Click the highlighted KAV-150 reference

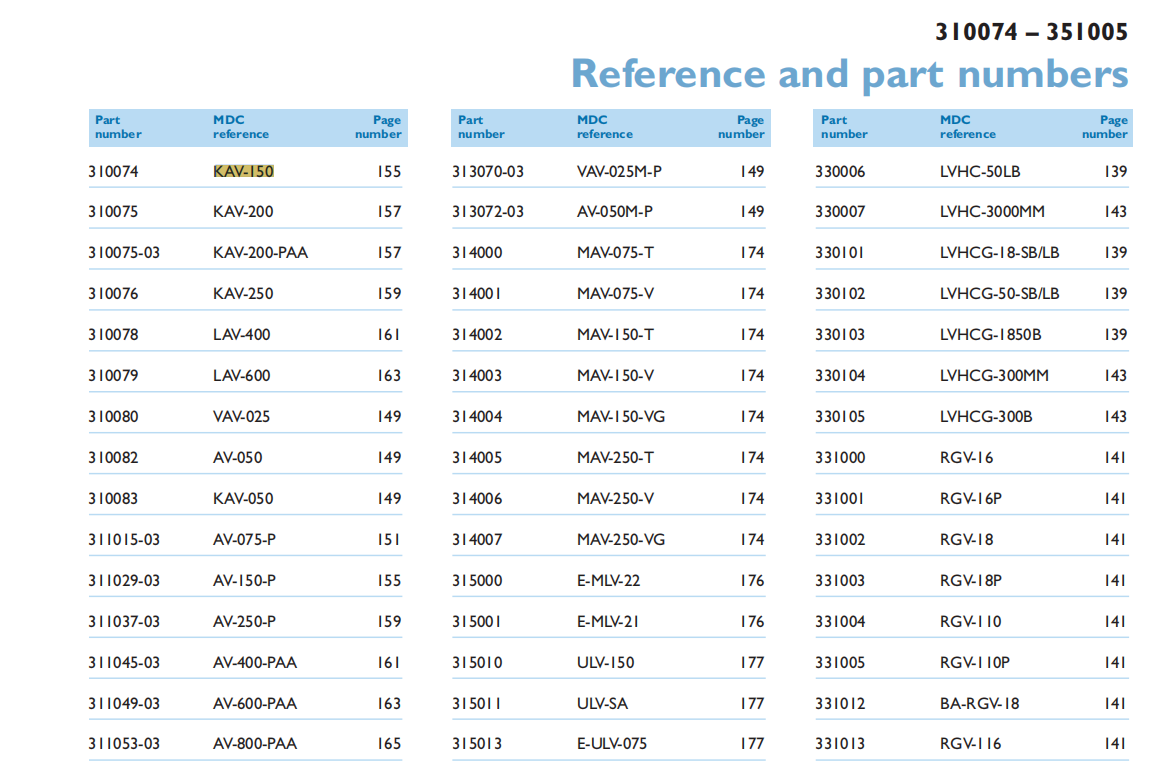[243, 171]
